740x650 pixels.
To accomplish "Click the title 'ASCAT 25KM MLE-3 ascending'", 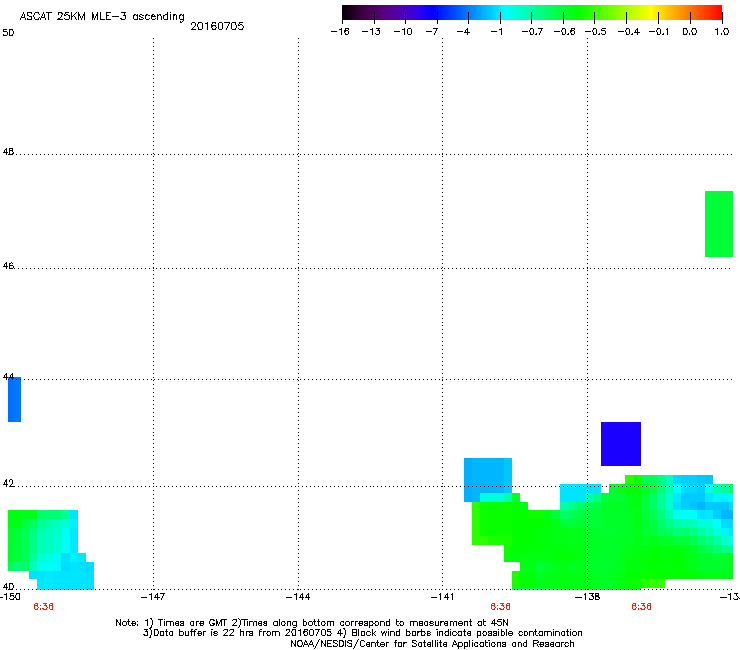I will (x=102, y=17).
